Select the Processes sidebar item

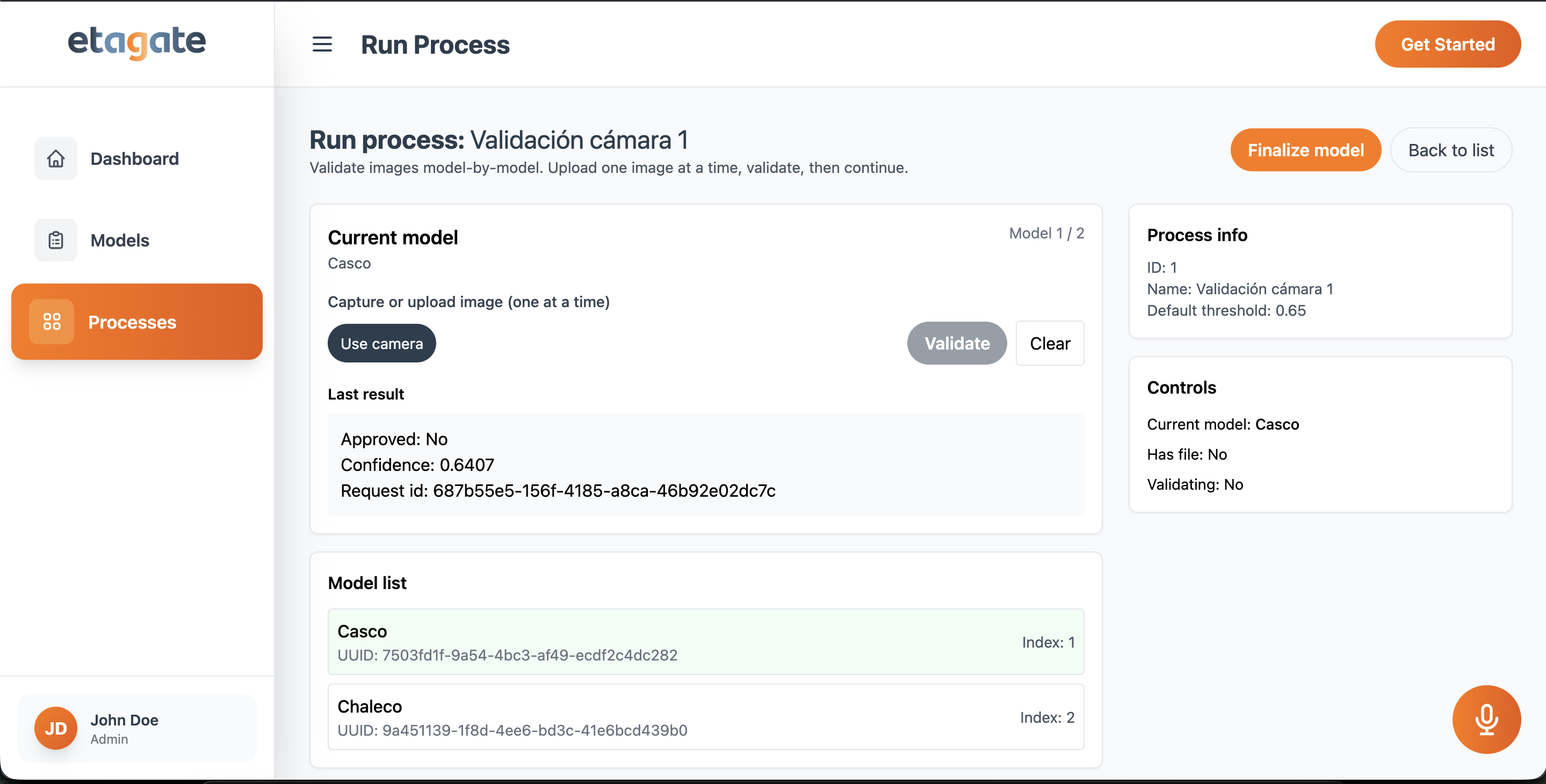(137, 322)
